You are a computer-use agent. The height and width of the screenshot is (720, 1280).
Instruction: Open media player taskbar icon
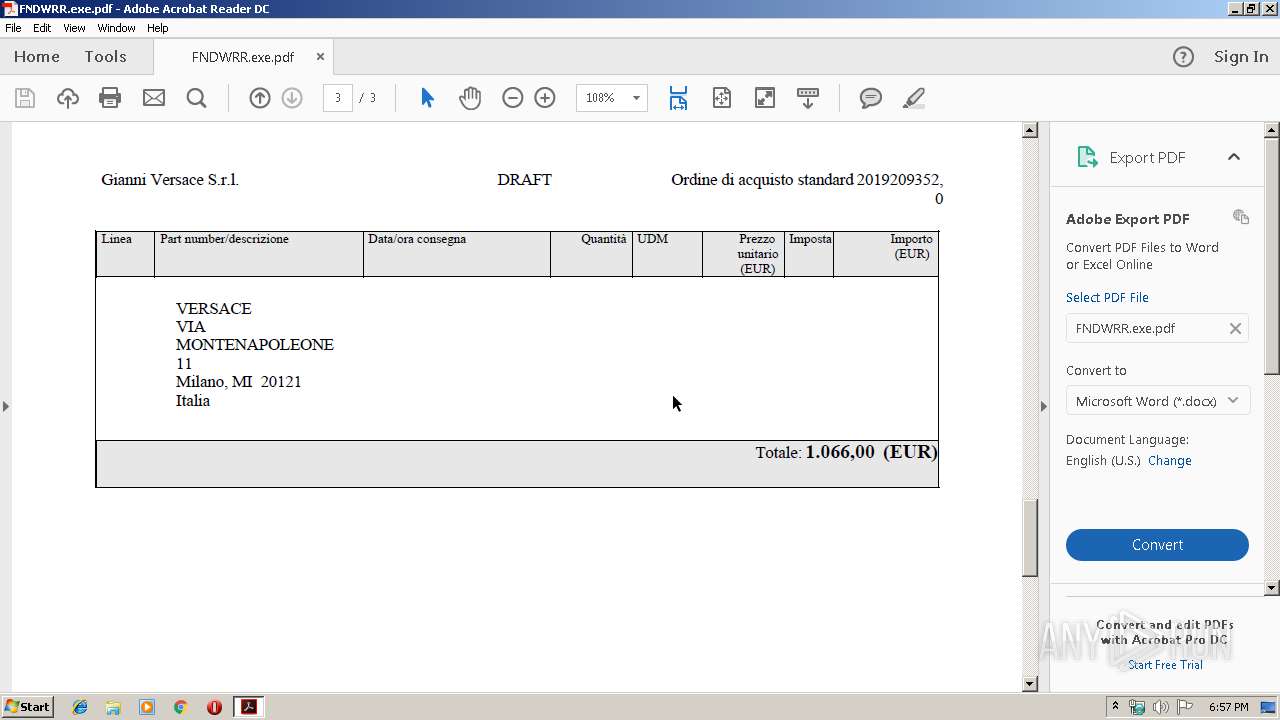click(147, 707)
